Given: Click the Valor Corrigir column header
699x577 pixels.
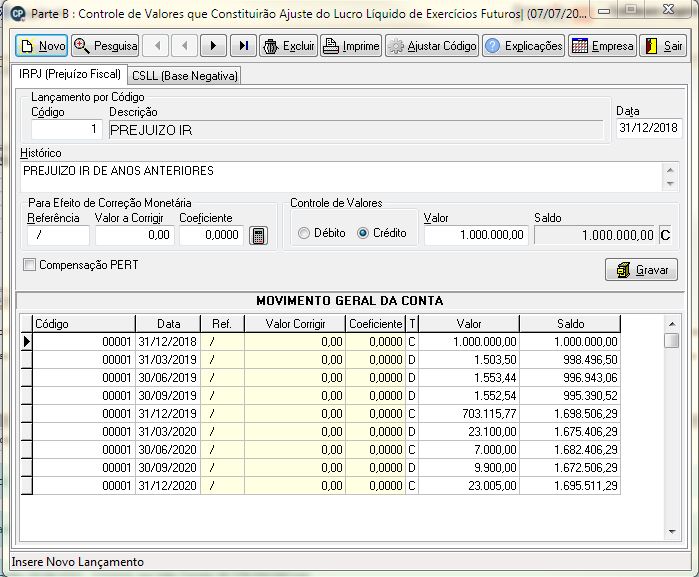Looking at the screenshot, I should [295, 324].
